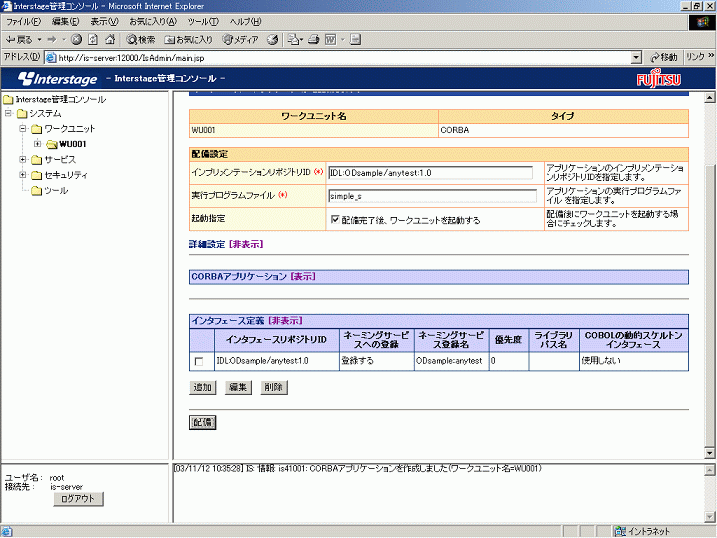This screenshot has width=717, height=538.
Task: Select the システム folder in tree
Action: coord(39,113)
